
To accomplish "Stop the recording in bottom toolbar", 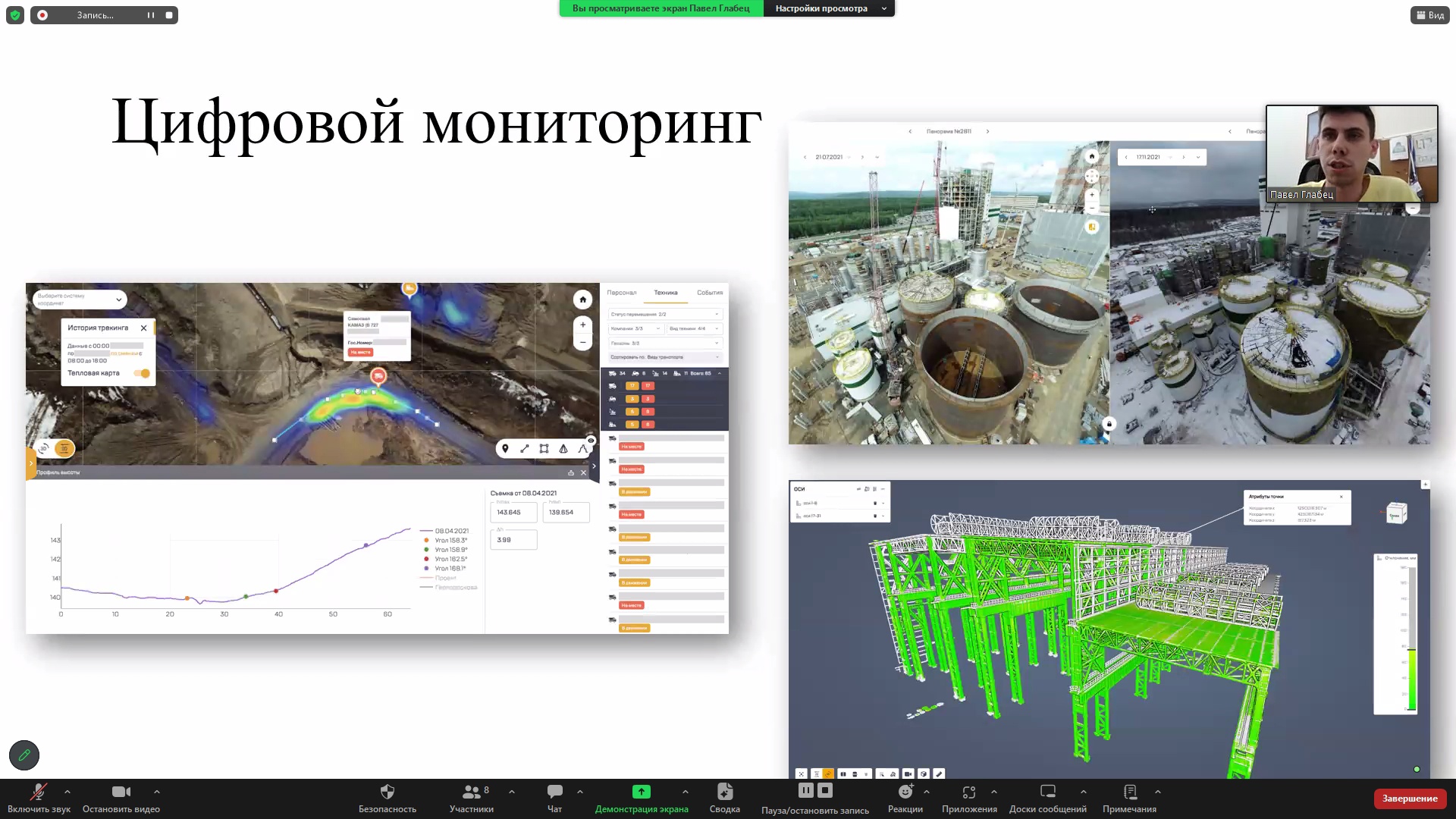I will click(825, 790).
